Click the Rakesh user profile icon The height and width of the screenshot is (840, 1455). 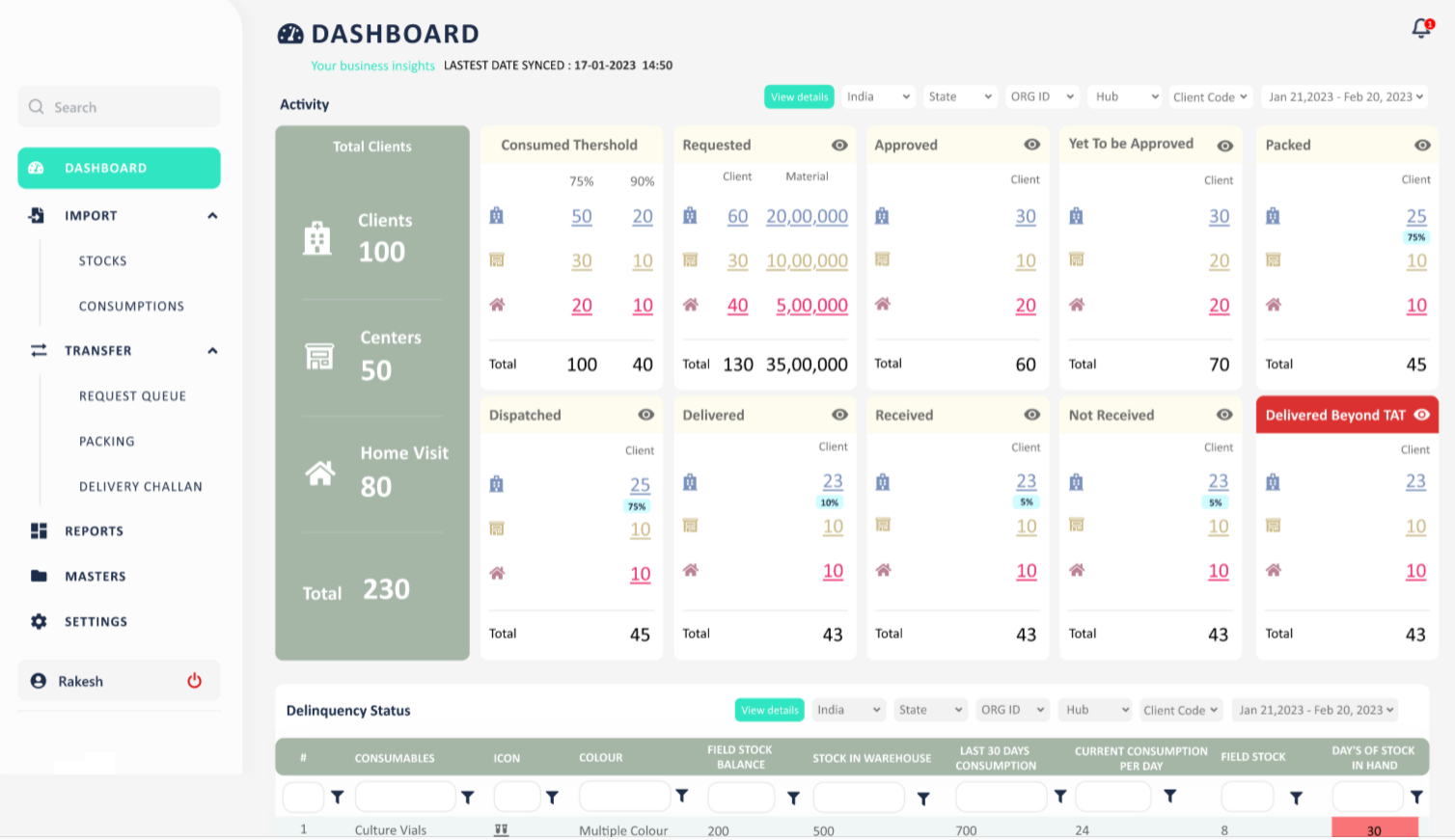coord(39,681)
